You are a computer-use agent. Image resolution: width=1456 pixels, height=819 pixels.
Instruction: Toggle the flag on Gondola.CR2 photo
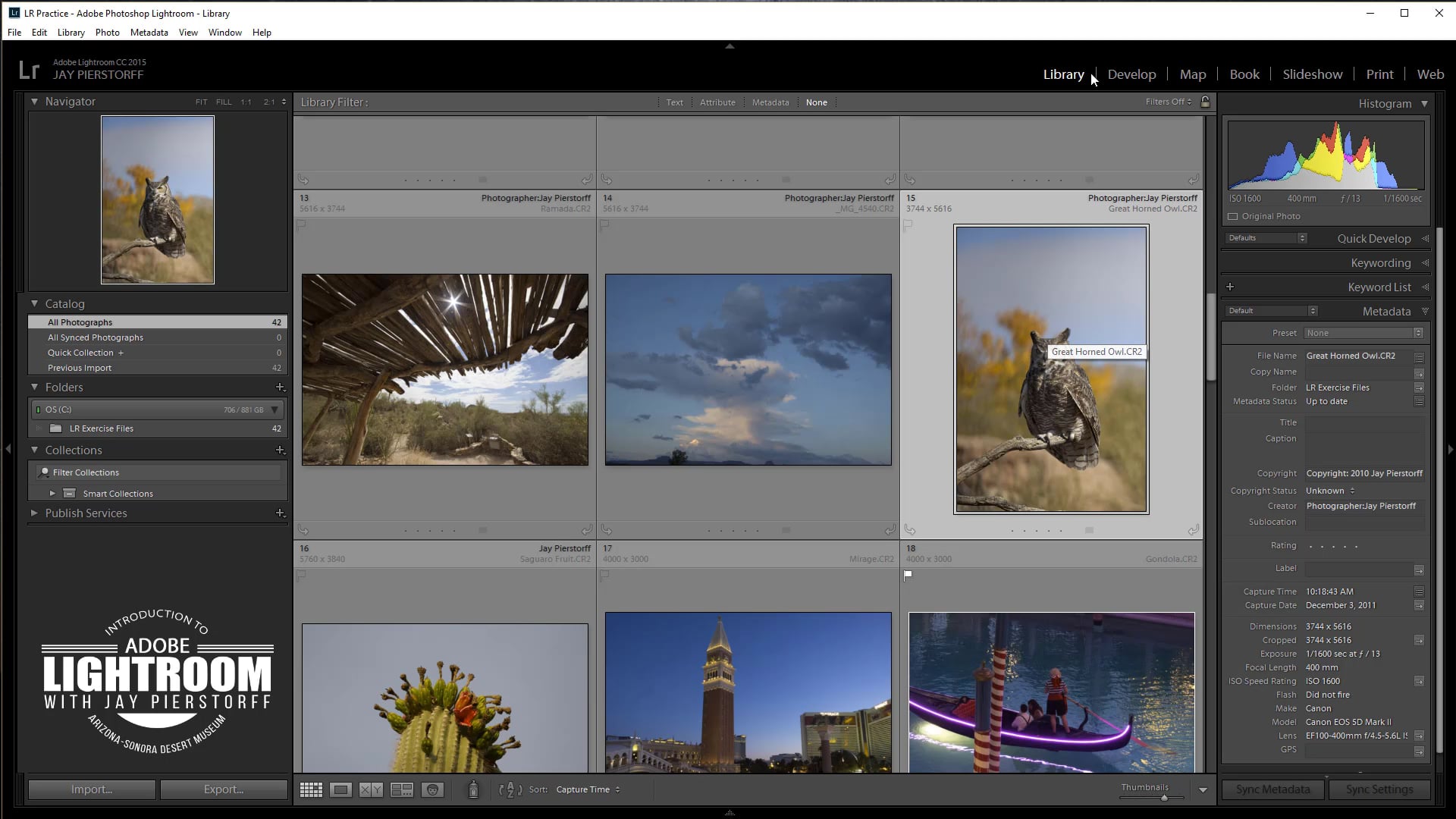(x=908, y=575)
